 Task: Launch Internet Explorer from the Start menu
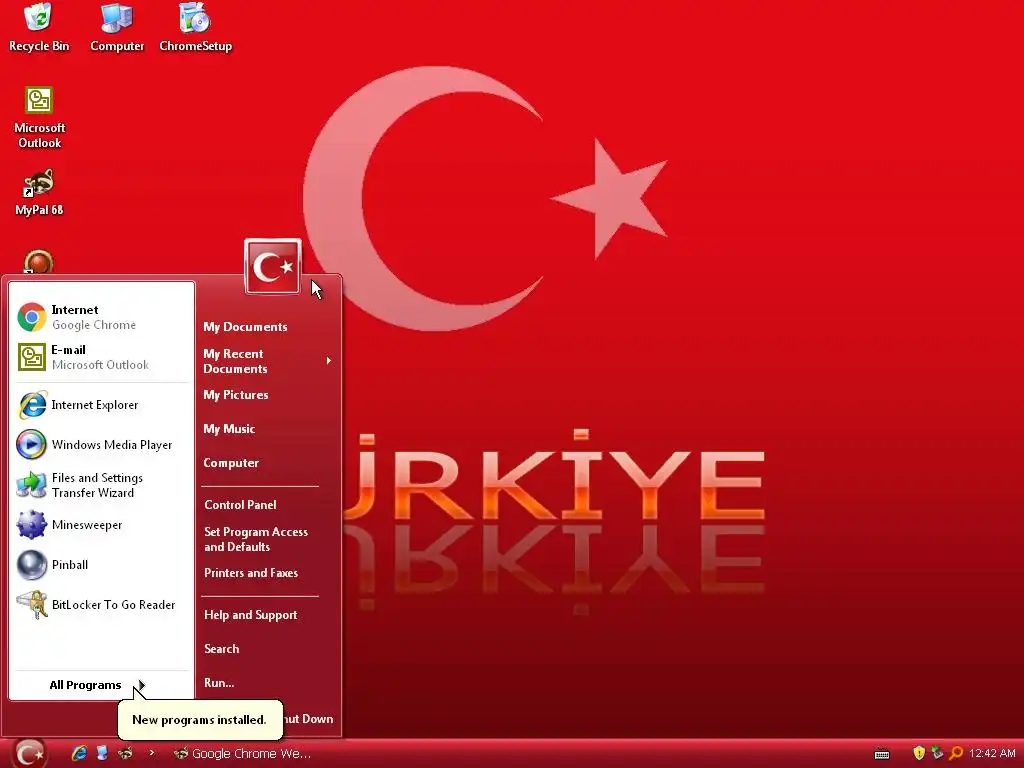click(x=101, y=405)
